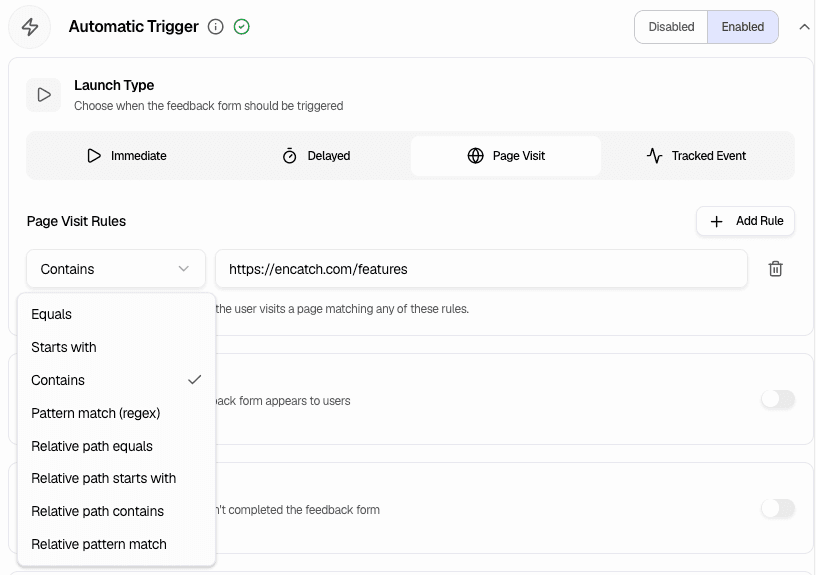Click the green checkmark status icon
Image resolution: width=816 pixels, height=575 pixels.
pos(241,27)
